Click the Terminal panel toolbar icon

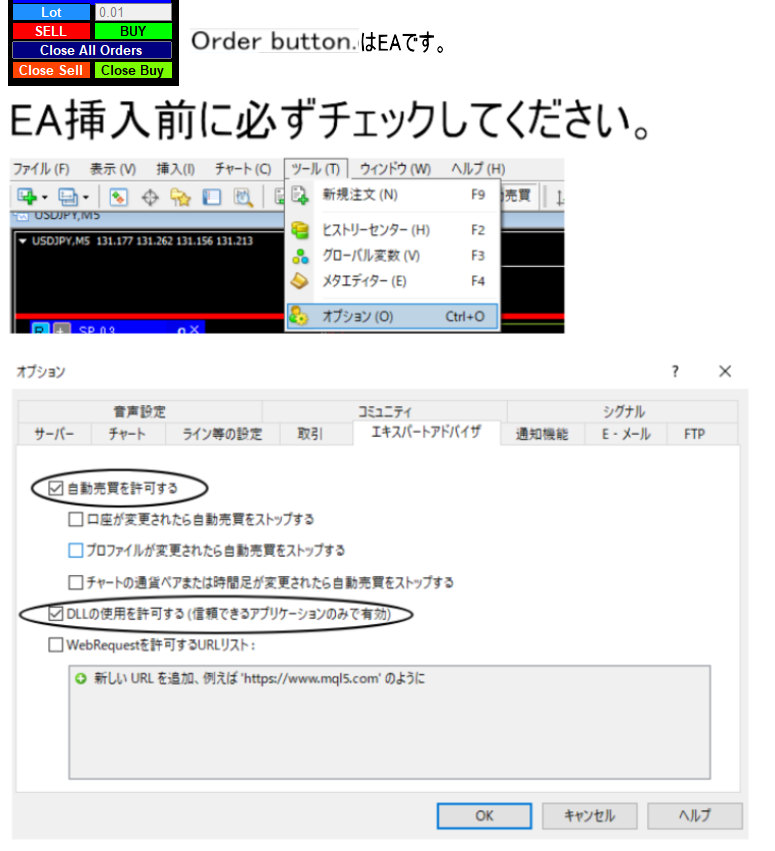pos(212,197)
